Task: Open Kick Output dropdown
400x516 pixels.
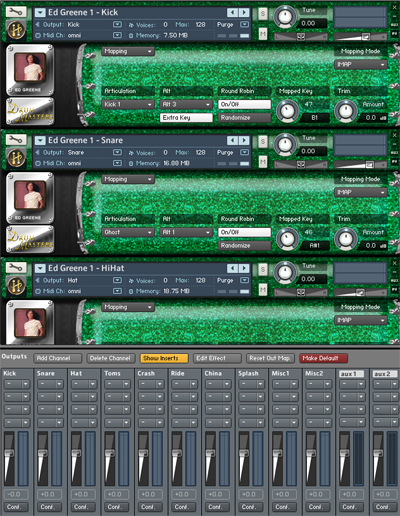Action: [117, 24]
